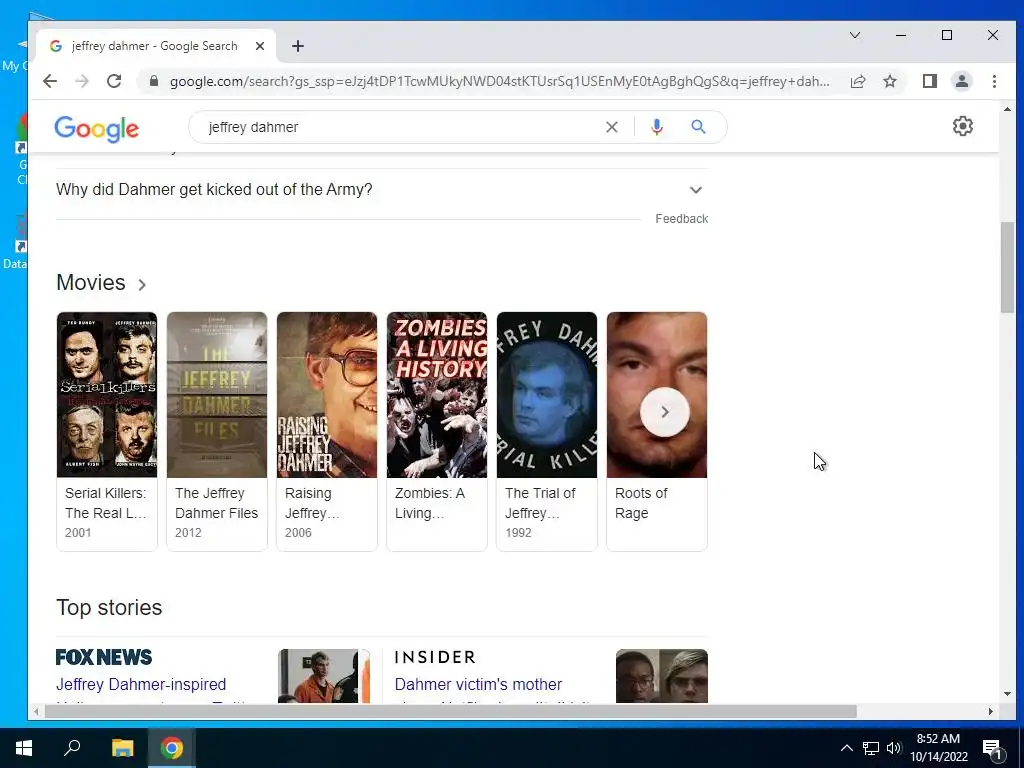Select the Roots of Rage title
Image resolution: width=1024 pixels, height=768 pixels.
[x=641, y=503]
